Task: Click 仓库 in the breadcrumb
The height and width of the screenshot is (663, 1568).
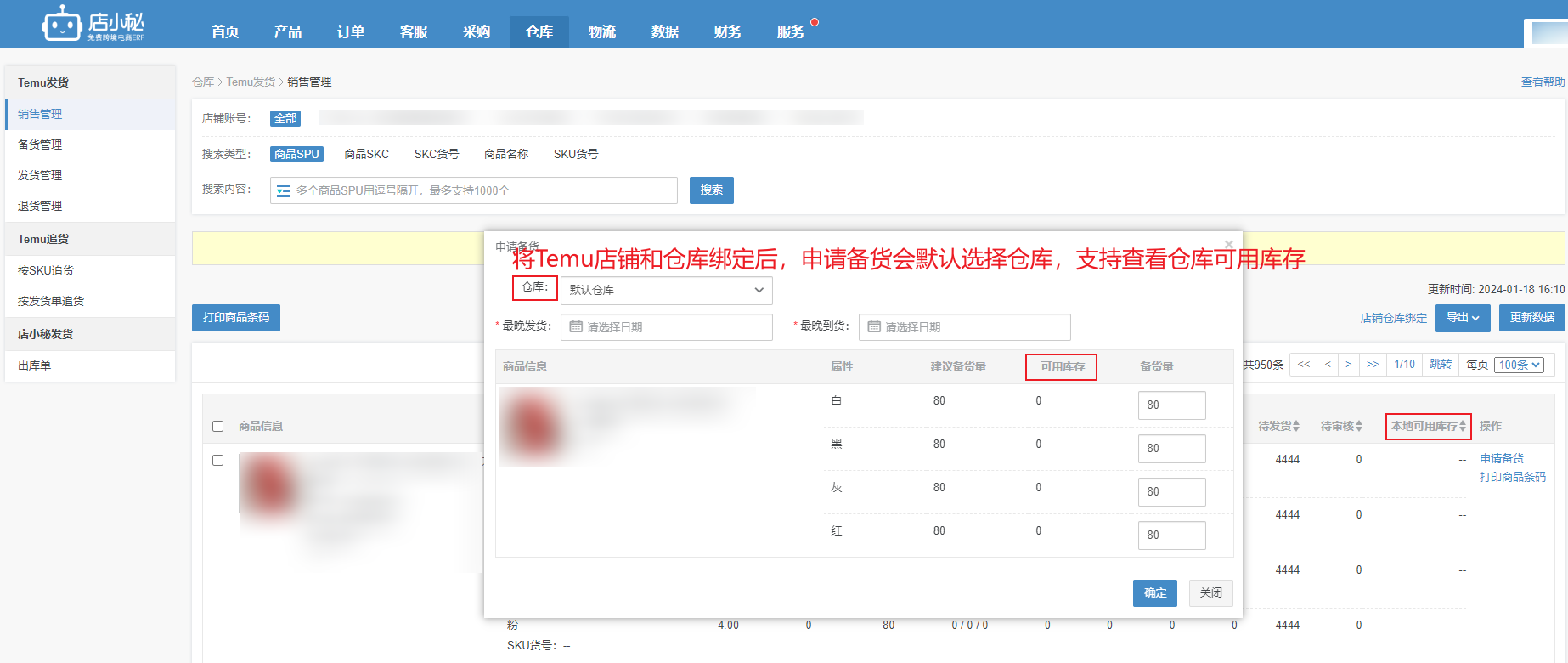Action: pos(203,82)
